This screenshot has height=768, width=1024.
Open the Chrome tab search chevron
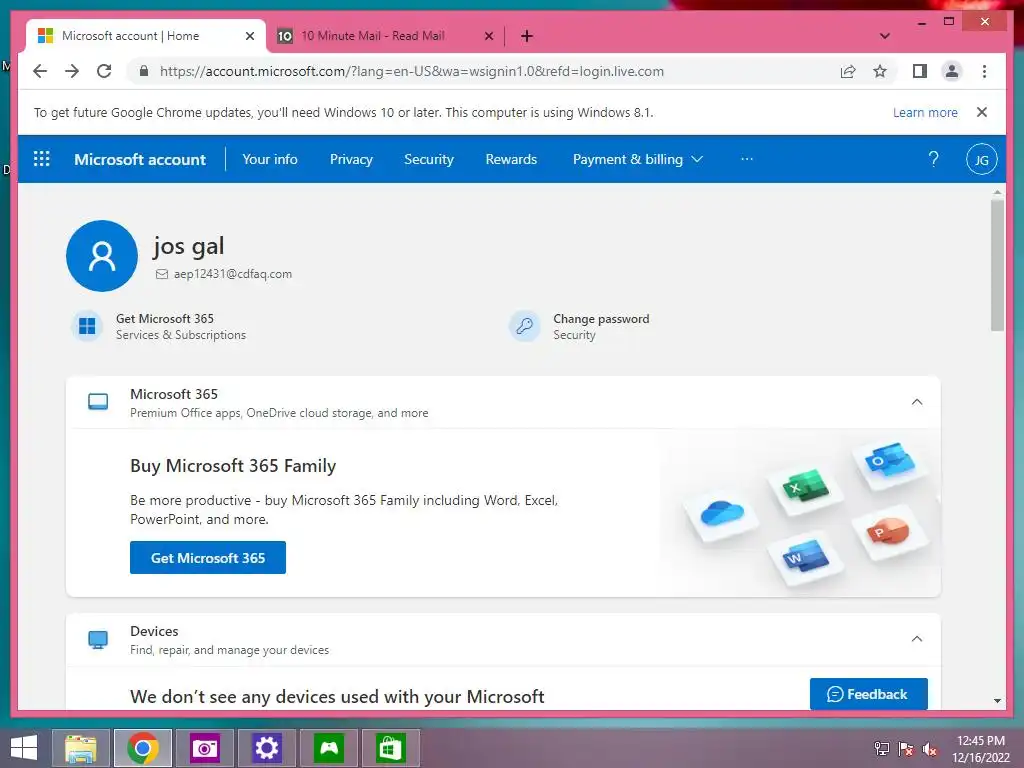click(x=885, y=36)
